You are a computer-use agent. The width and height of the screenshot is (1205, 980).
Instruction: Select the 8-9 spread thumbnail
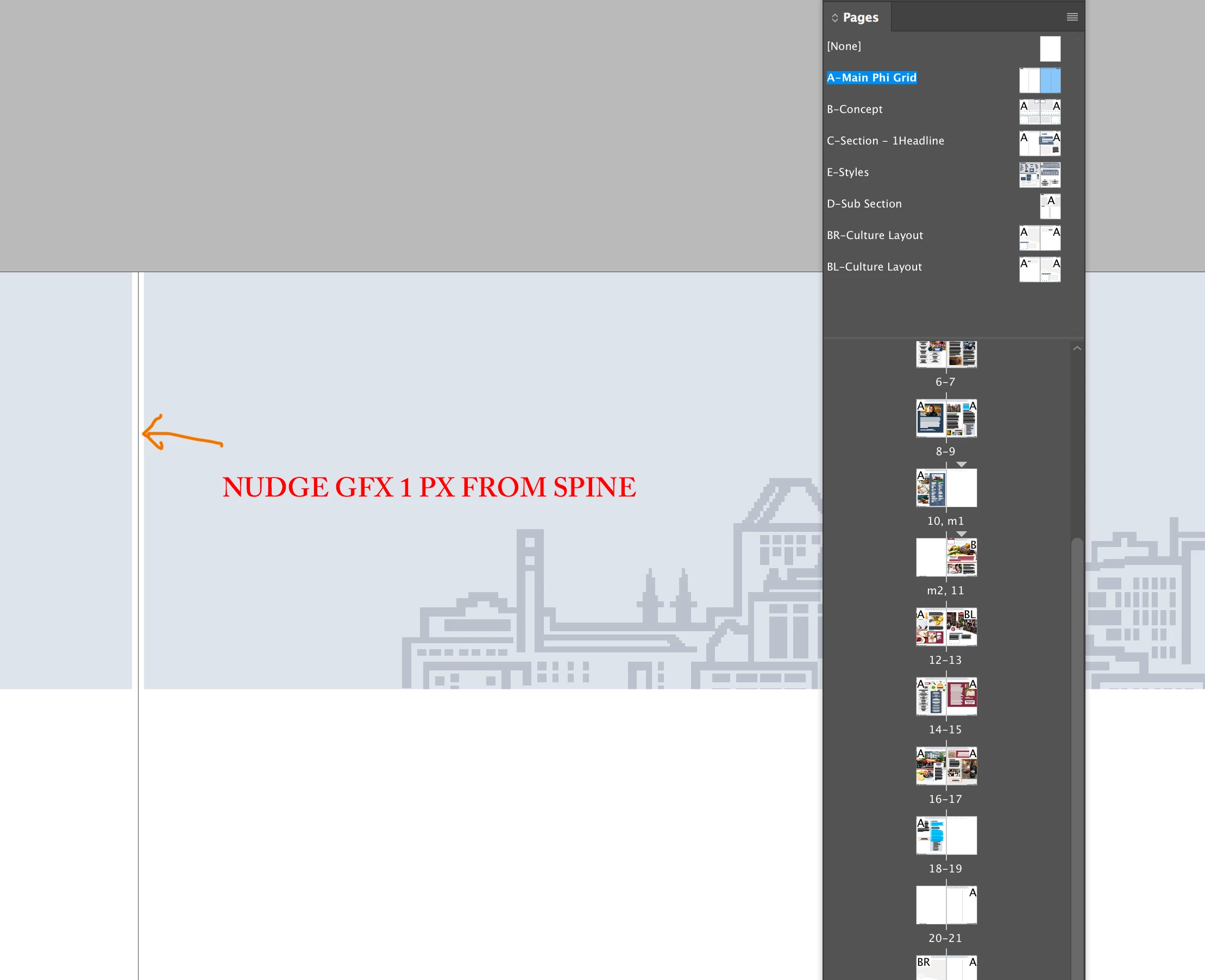946,418
